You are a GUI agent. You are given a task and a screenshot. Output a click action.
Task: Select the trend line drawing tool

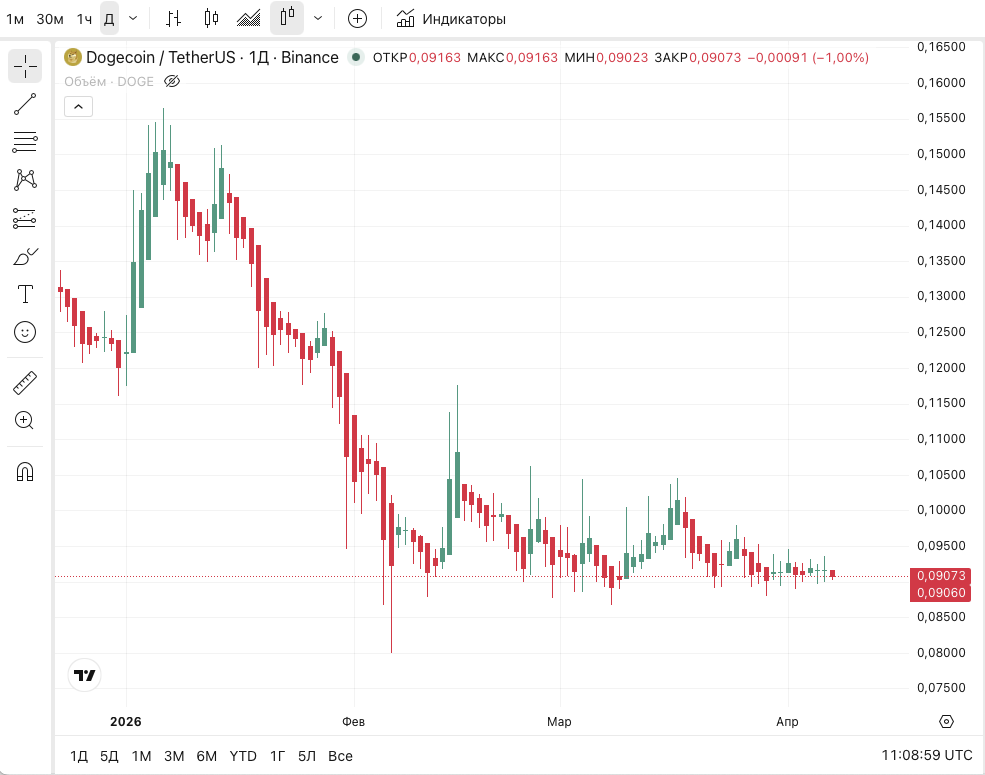tap(25, 104)
